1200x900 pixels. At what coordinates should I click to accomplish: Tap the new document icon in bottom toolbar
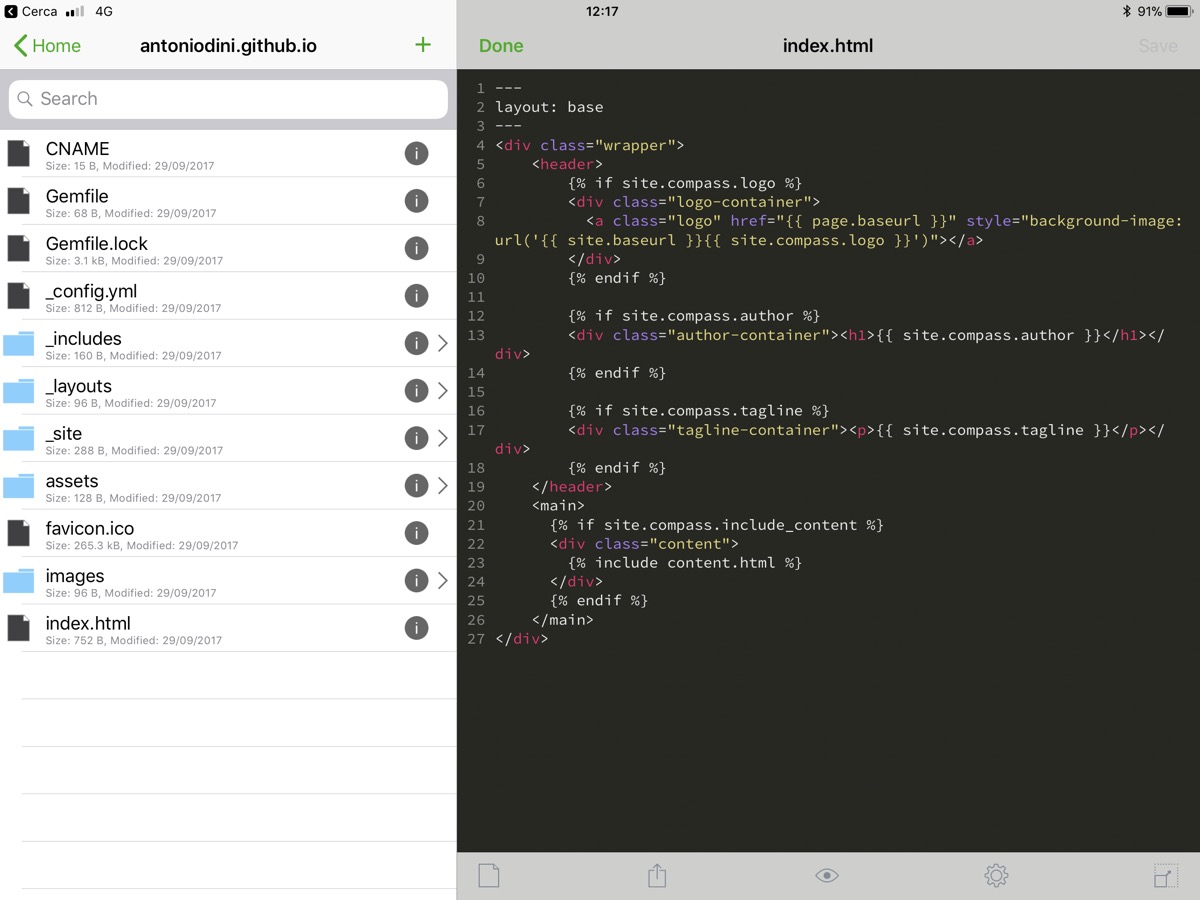pos(488,876)
